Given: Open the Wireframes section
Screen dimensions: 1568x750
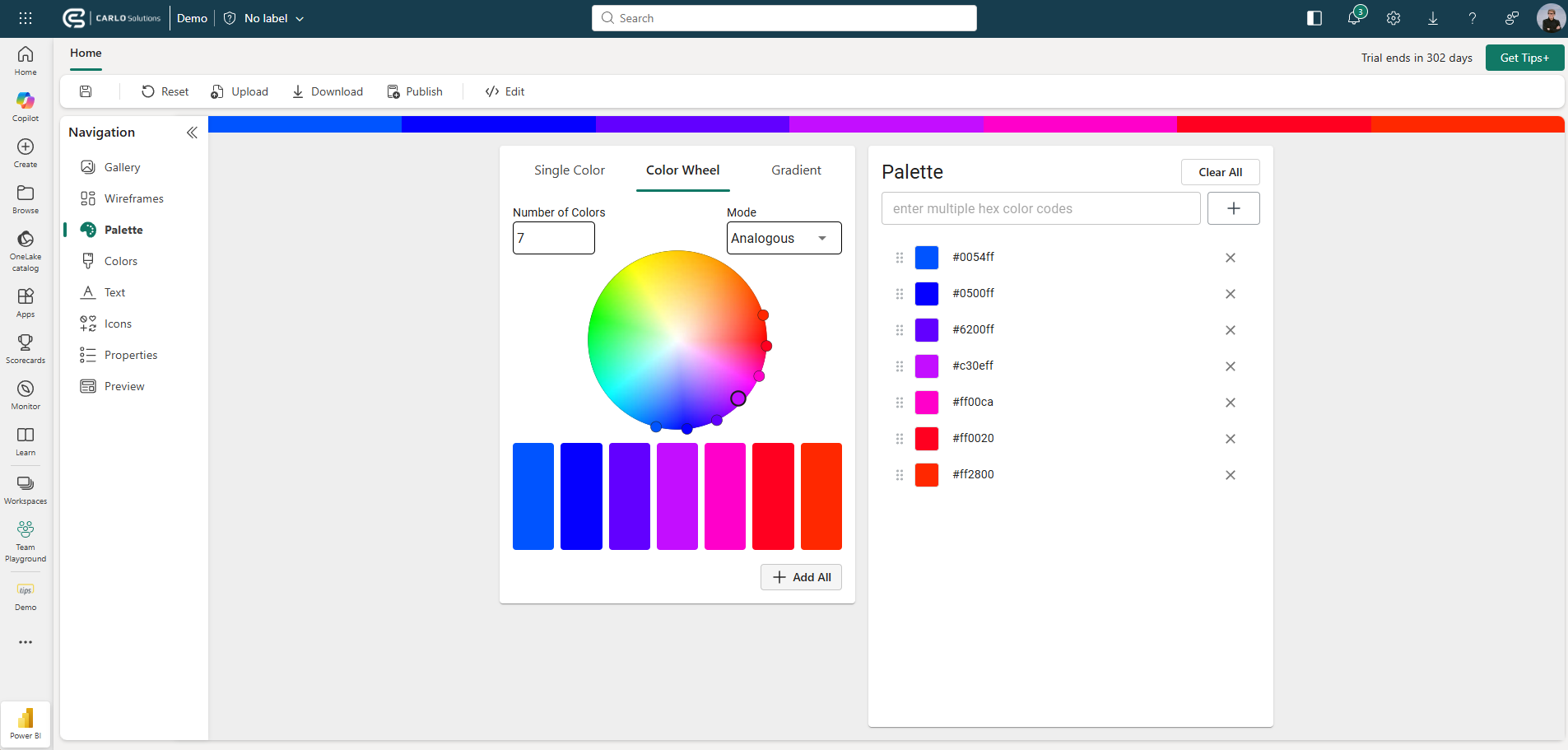Looking at the screenshot, I should tap(133, 198).
